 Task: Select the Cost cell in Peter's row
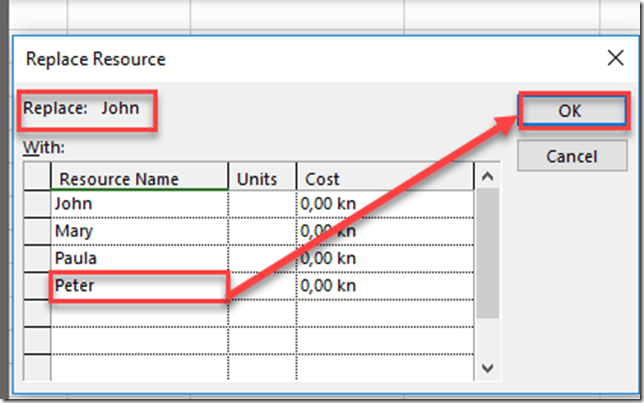(385, 286)
